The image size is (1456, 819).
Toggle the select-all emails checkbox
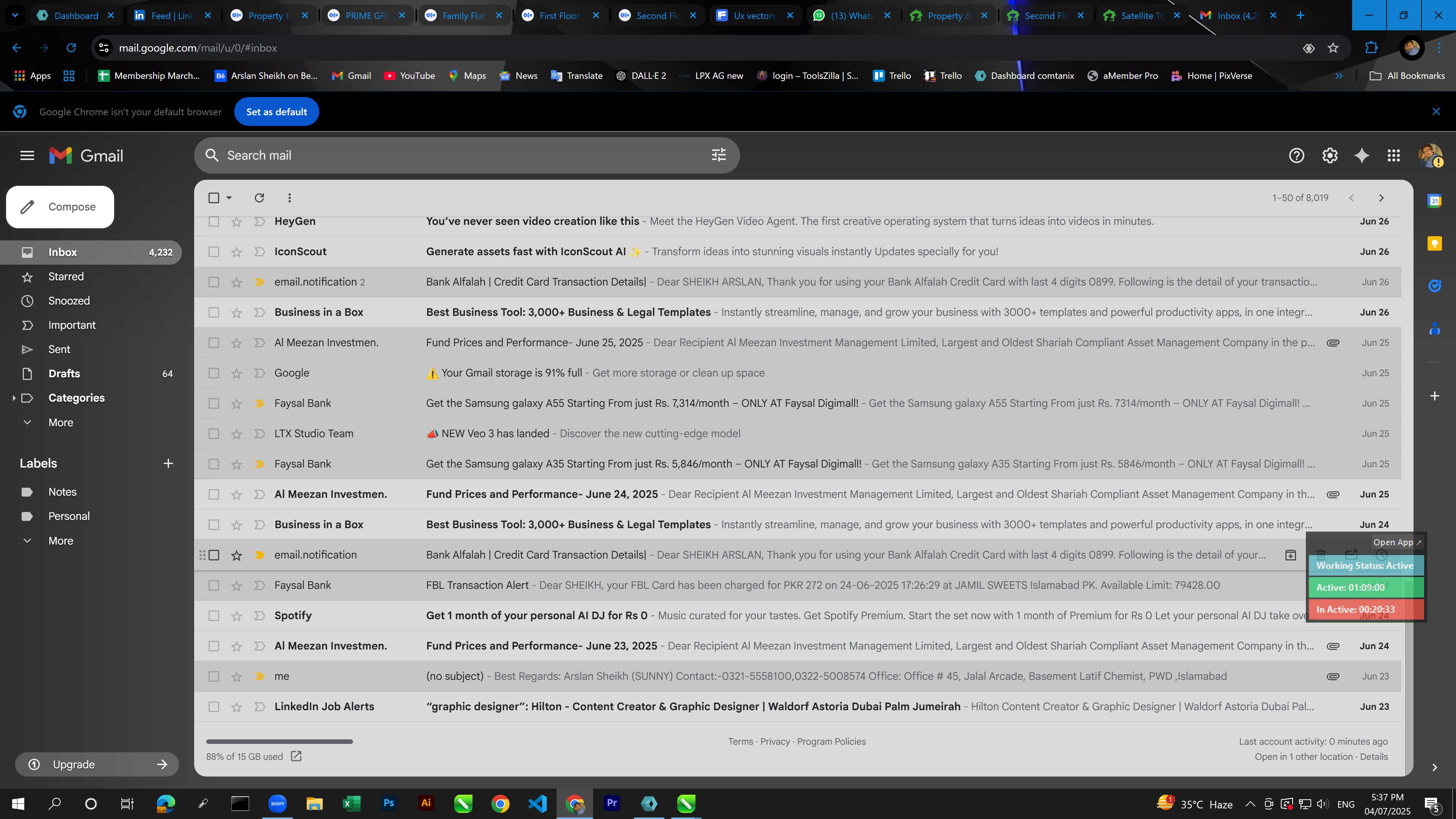coord(213,198)
